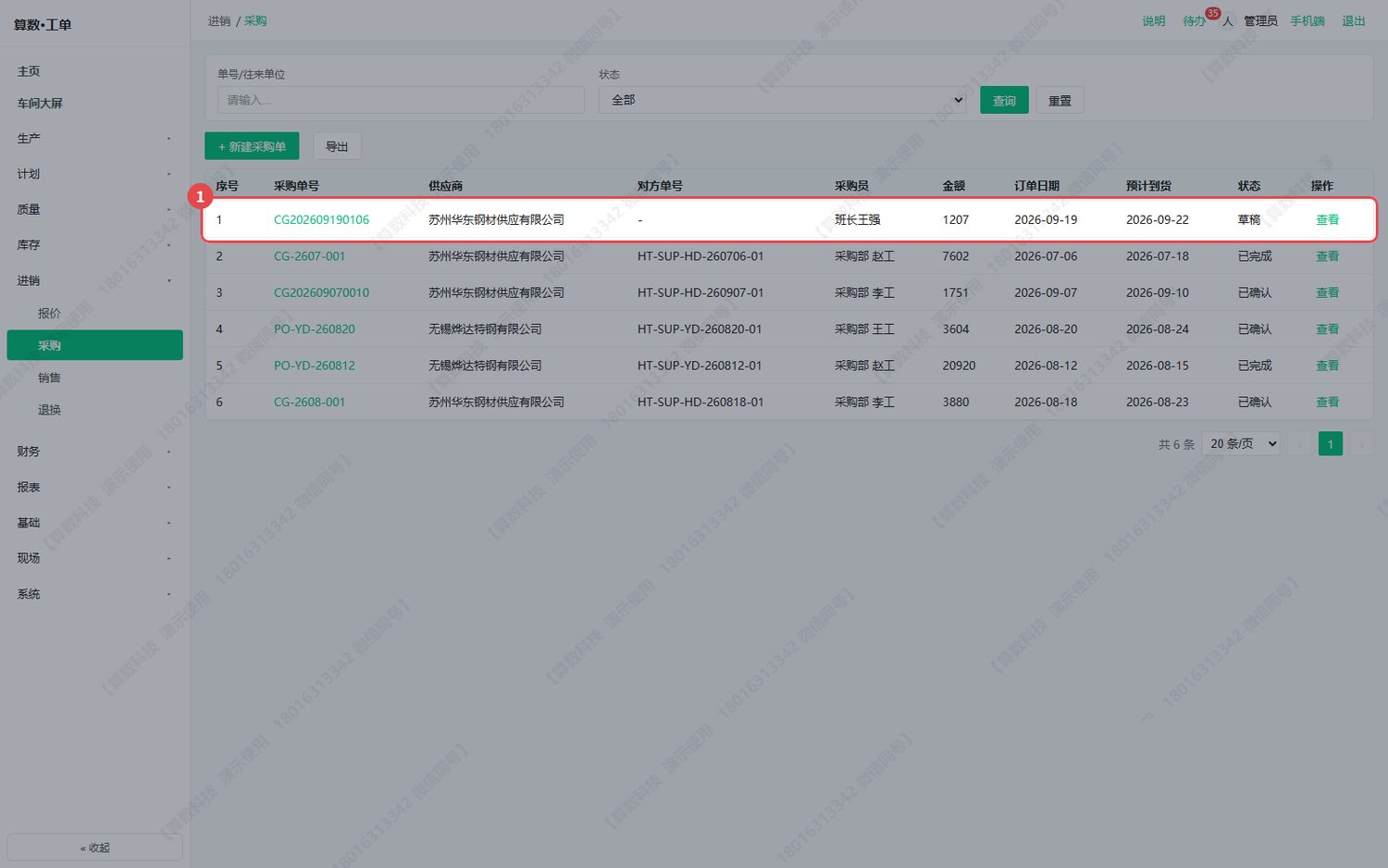
Task: Expand the 基础 sidebar menu
Action: (x=94, y=523)
